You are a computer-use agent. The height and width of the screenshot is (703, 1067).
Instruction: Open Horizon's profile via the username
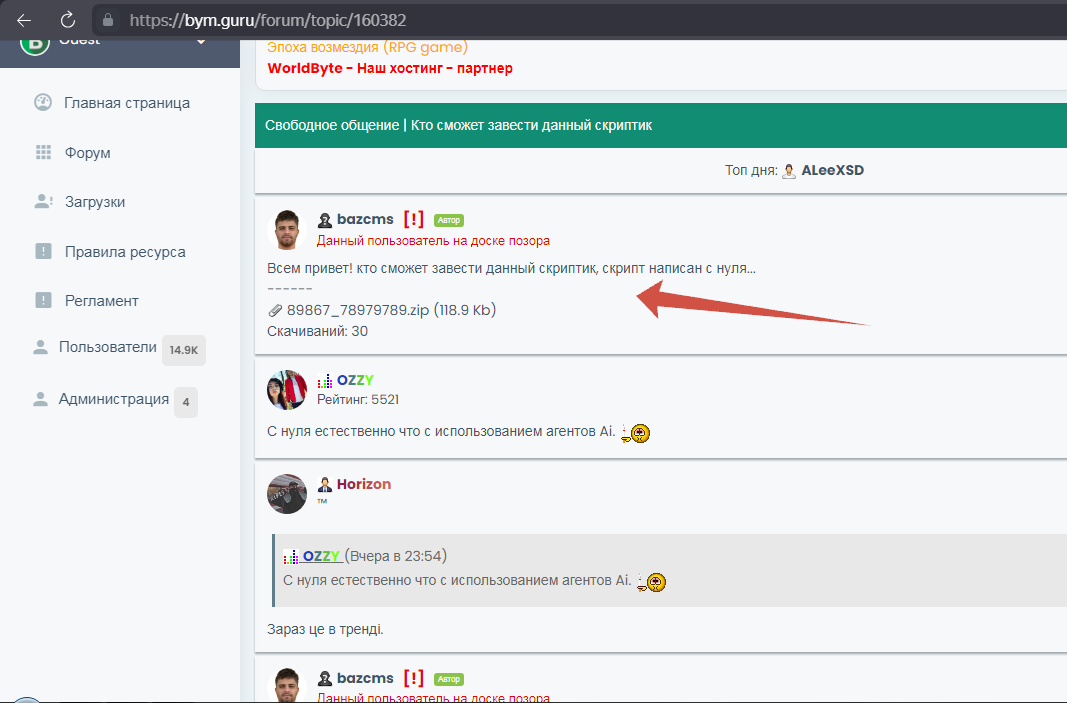pos(363,484)
